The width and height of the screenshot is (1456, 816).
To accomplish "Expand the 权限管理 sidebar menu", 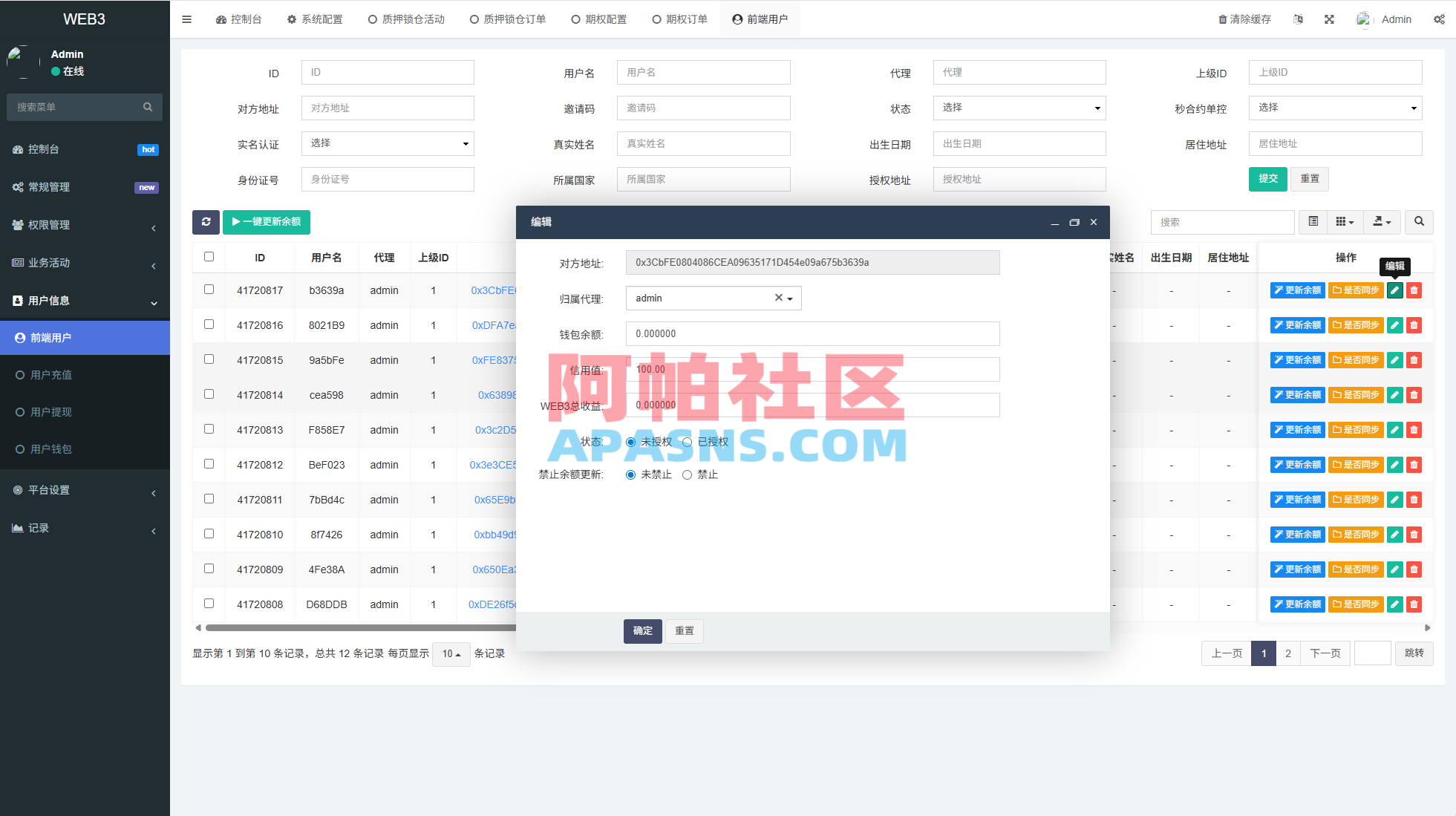I will tap(85, 225).
